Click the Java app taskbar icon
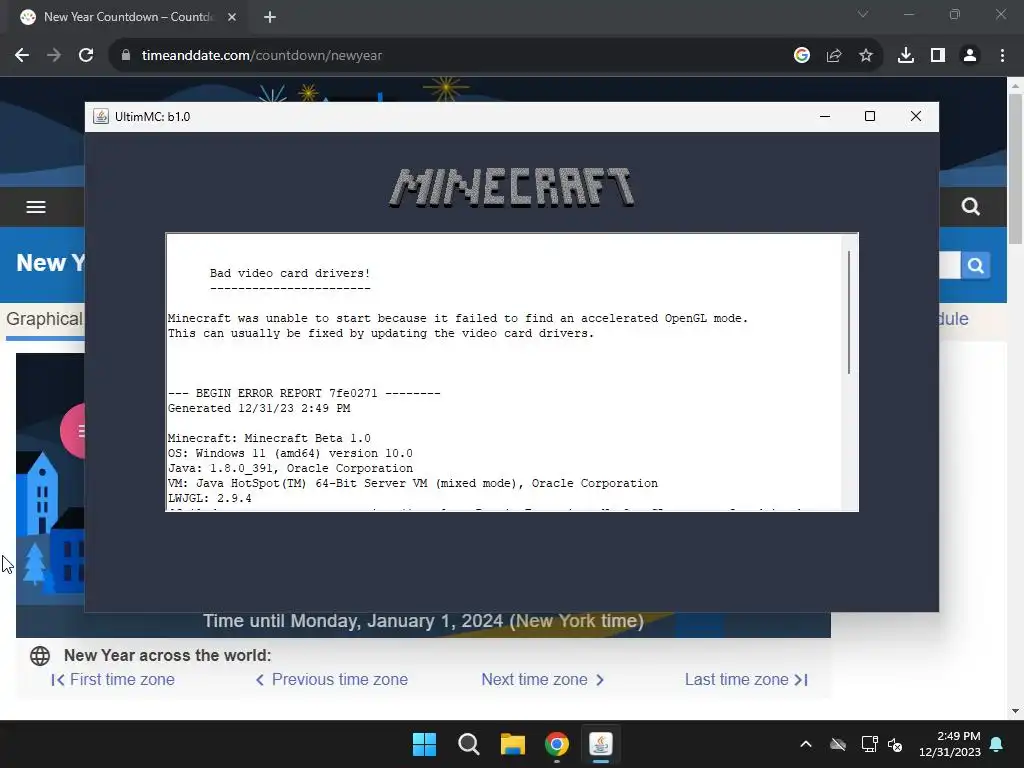 pyautogui.click(x=601, y=744)
